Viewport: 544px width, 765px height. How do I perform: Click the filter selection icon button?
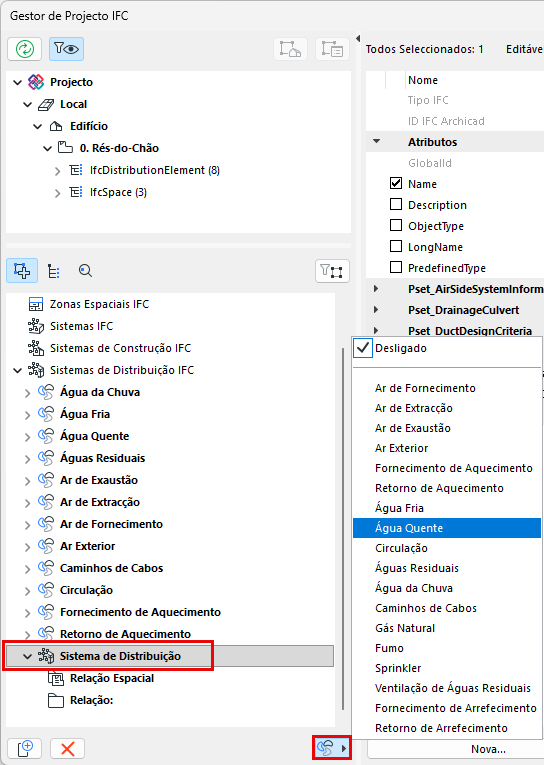[332, 271]
